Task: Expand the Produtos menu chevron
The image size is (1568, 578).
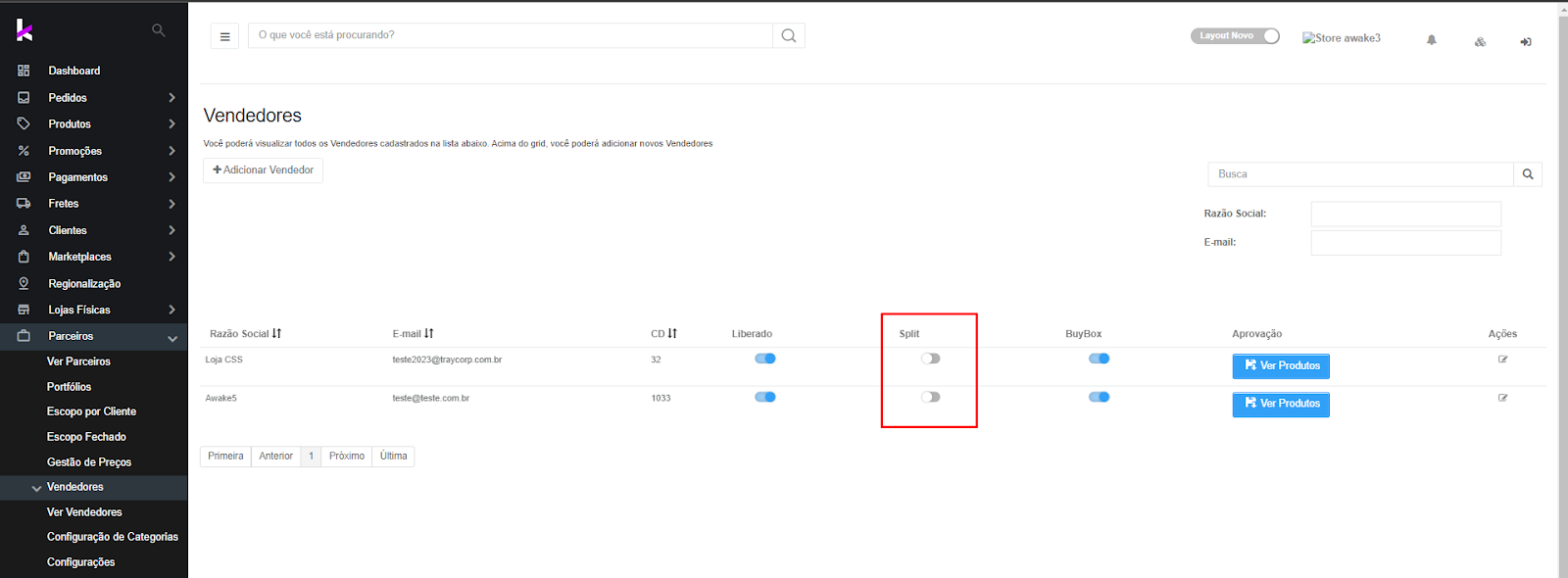Action: click(x=172, y=124)
